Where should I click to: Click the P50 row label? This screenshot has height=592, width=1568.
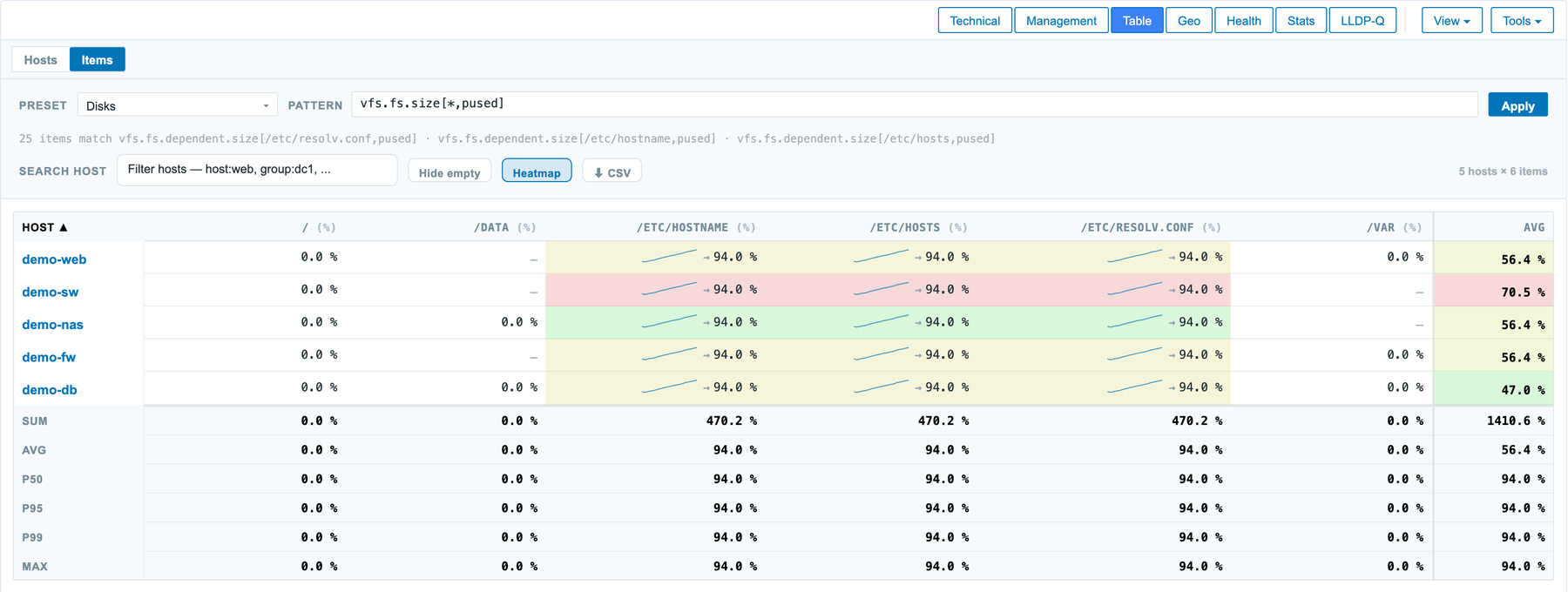pos(32,480)
